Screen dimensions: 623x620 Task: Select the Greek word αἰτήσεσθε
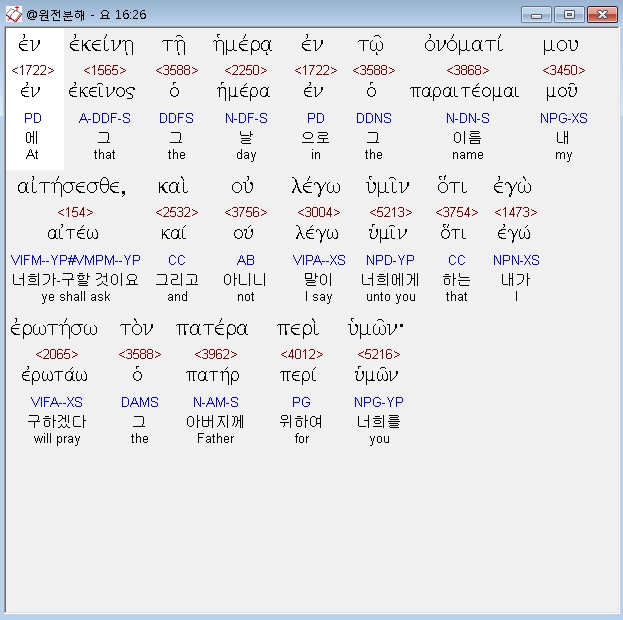pos(72,187)
